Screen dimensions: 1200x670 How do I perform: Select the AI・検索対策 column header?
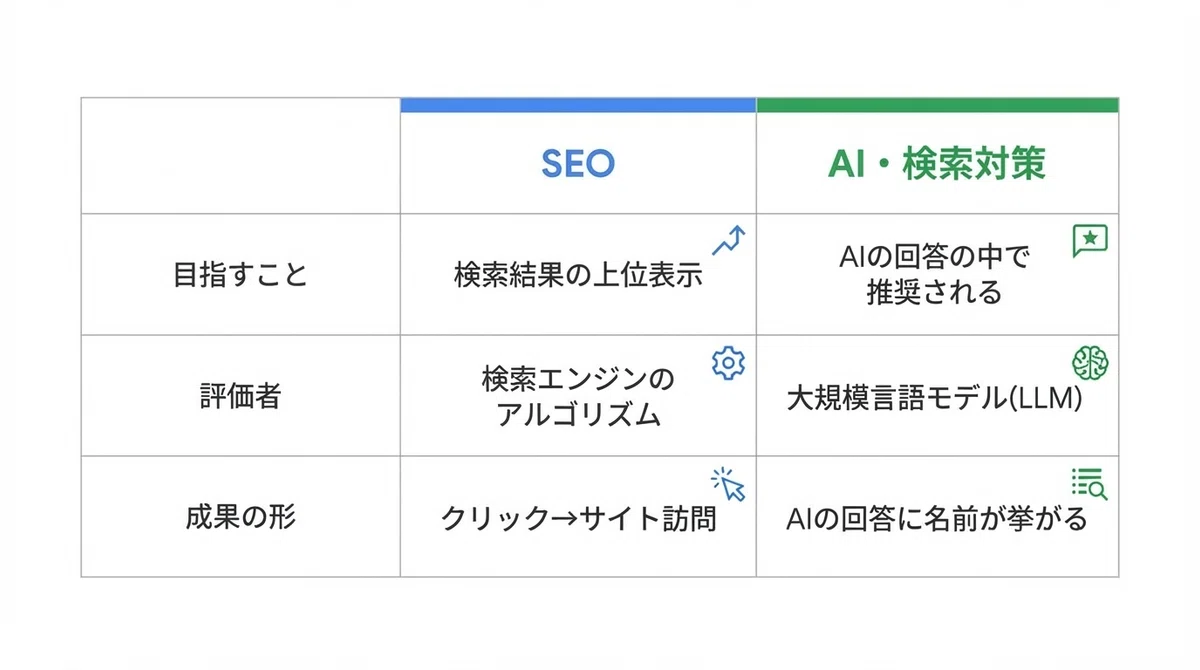click(x=937, y=164)
